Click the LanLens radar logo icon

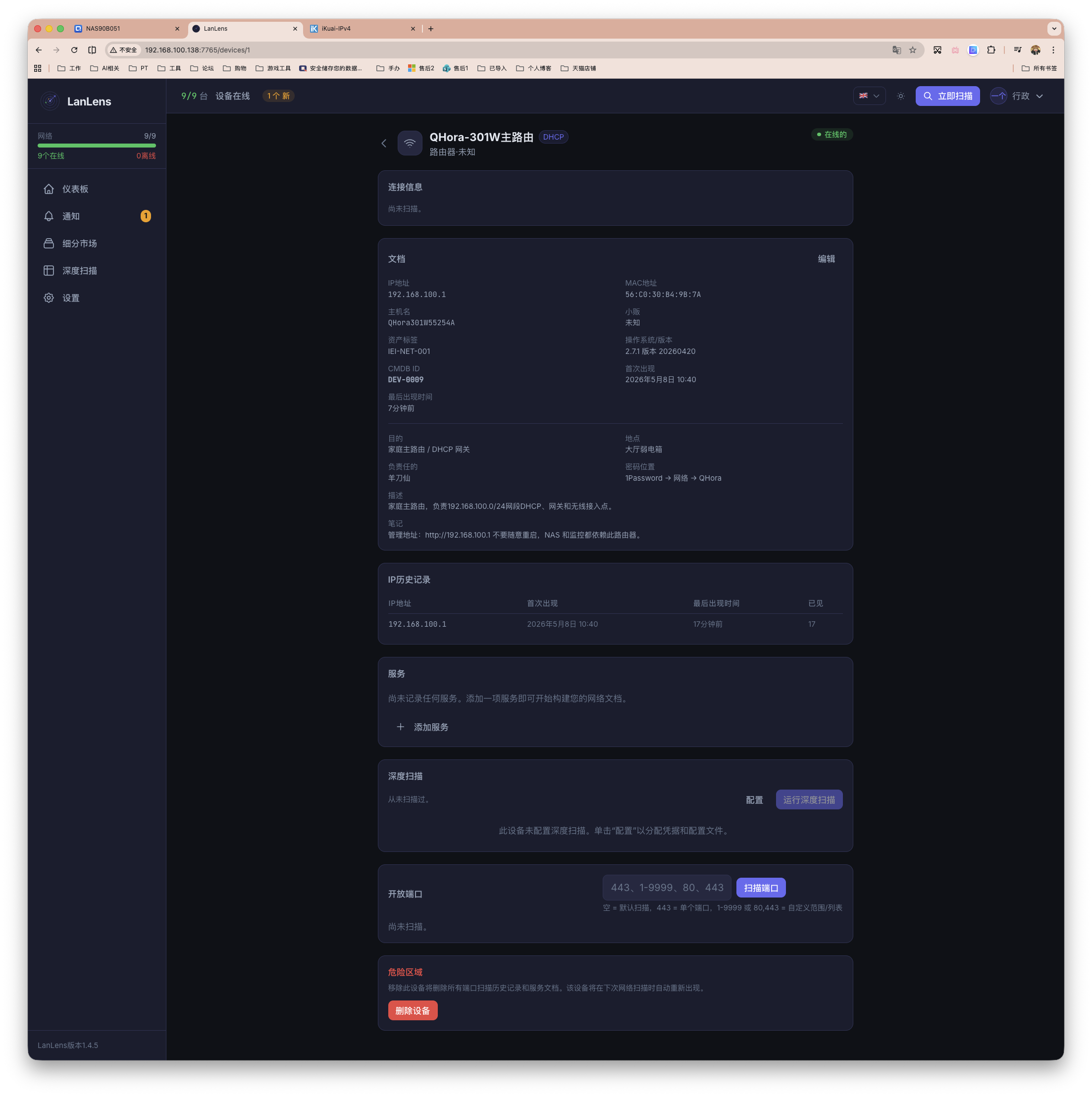50,101
